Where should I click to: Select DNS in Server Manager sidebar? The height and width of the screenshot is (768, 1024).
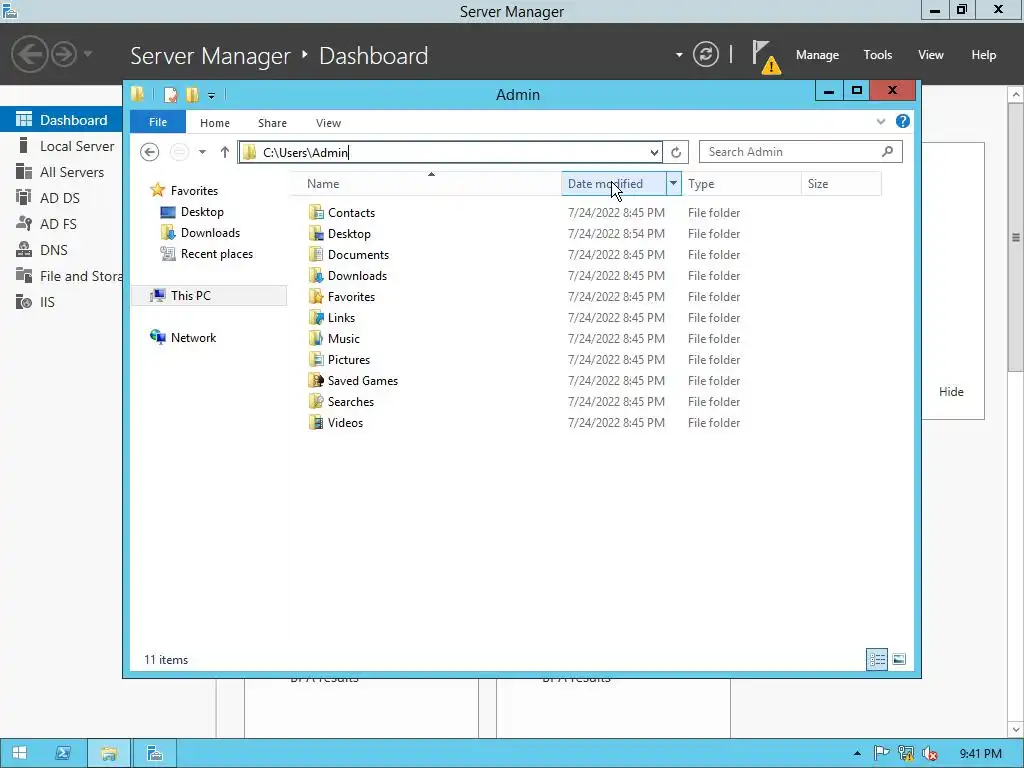point(61,250)
